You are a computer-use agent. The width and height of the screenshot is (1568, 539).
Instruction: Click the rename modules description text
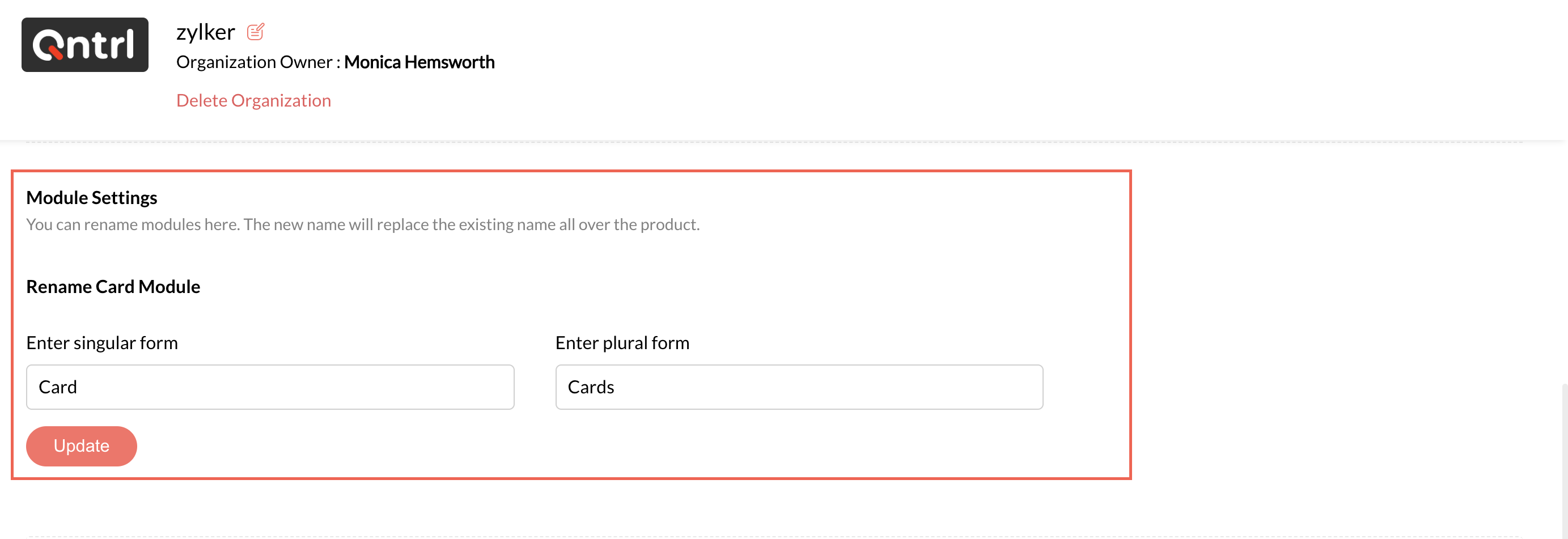(x=363, y=224)
